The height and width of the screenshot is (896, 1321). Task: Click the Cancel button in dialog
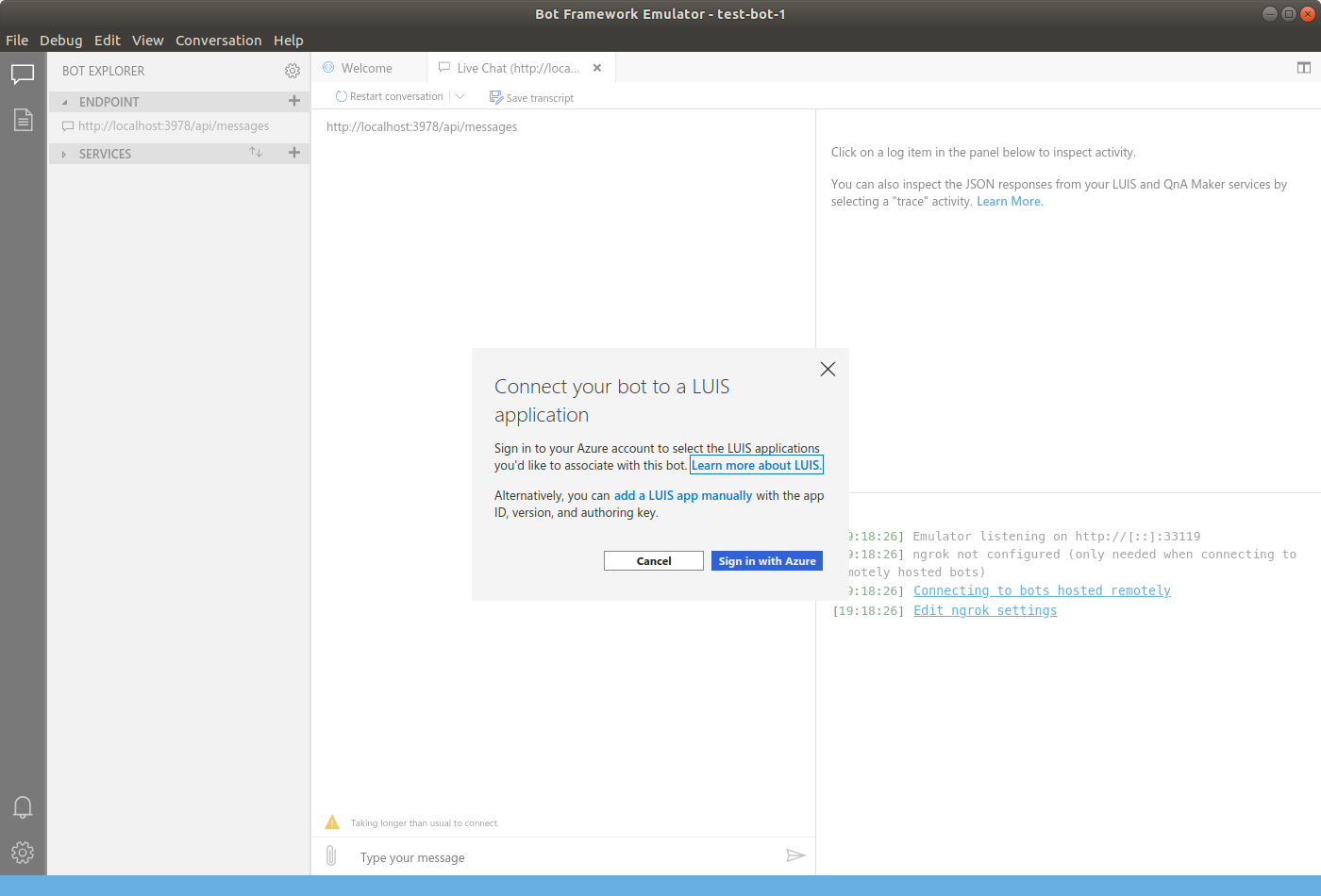click(654, 560)
